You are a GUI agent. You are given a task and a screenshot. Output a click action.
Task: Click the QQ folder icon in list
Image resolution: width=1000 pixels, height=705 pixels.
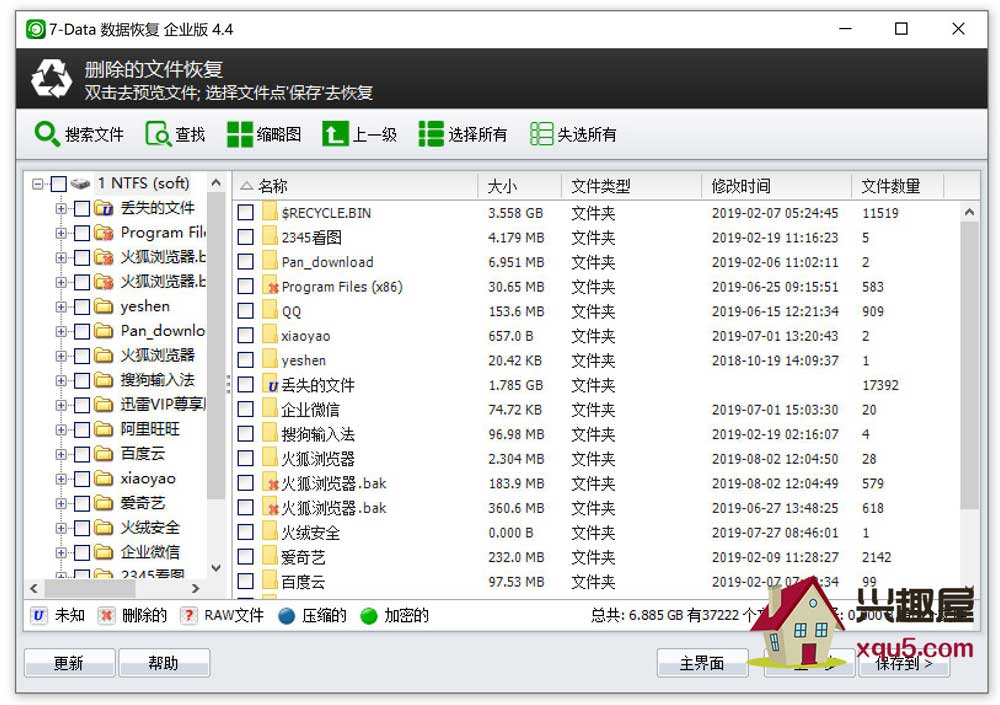tap(270, 311)
